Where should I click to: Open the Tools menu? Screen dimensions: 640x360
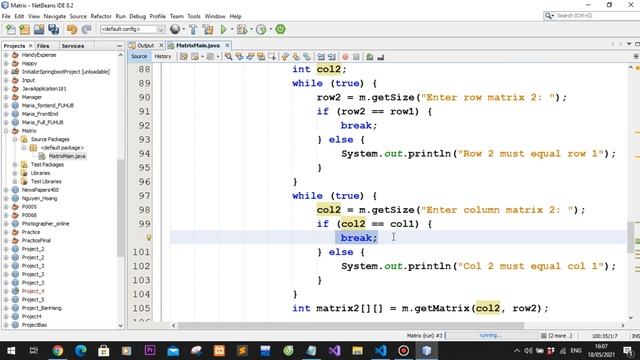click(x=194, y=16)
